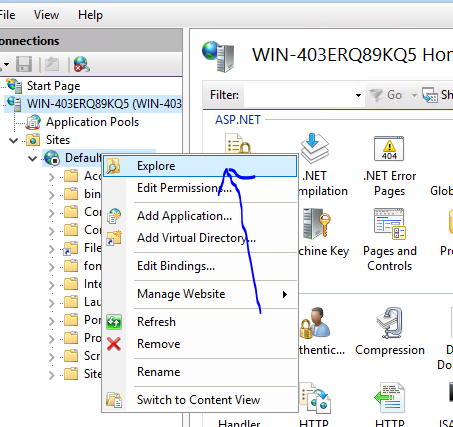The height and width of the screenshot is (427, 453).
Task: Open the Manage Website submenu
Action: 200,294
